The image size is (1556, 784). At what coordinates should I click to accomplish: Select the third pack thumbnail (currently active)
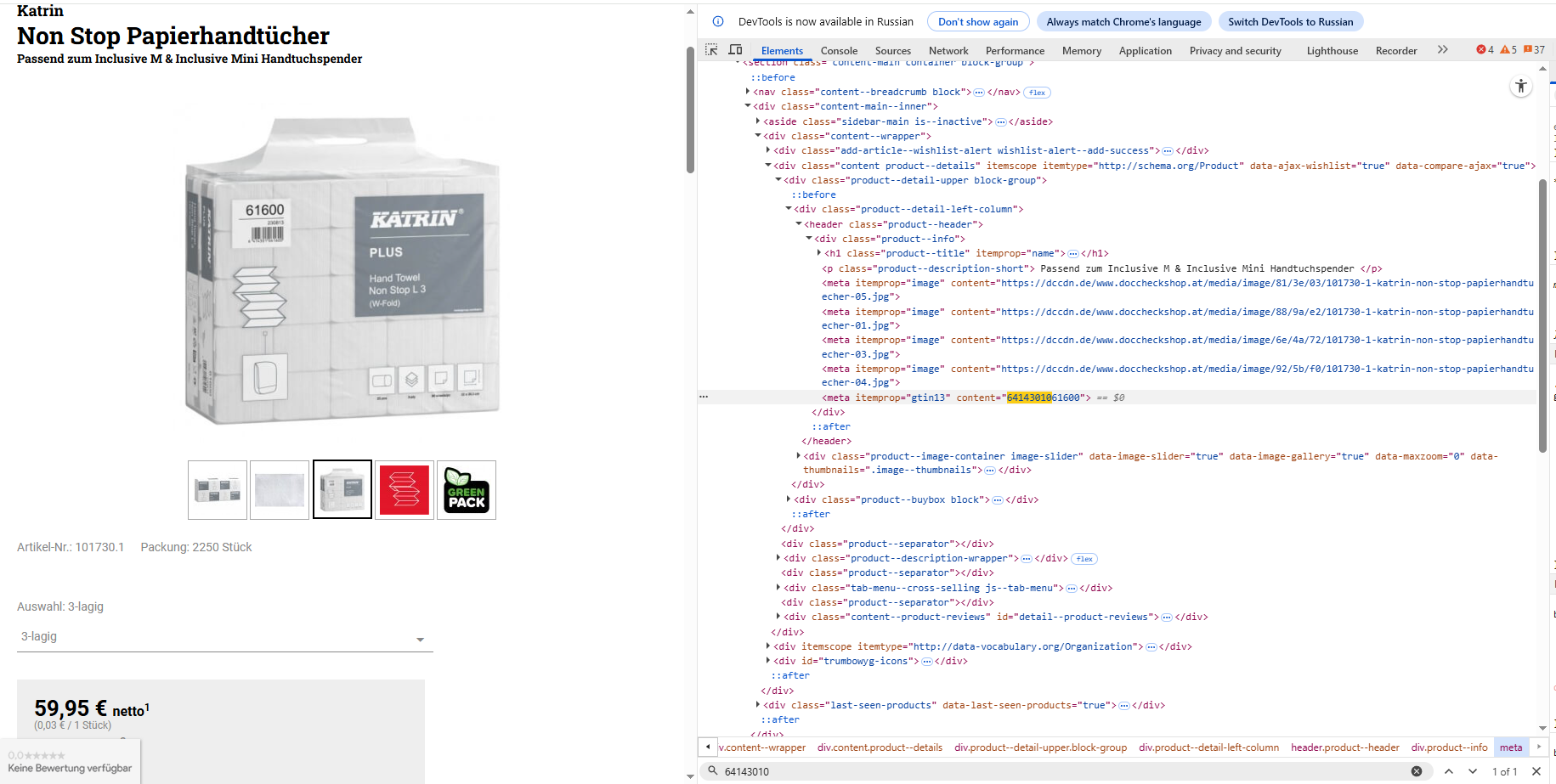coord(342,490)
